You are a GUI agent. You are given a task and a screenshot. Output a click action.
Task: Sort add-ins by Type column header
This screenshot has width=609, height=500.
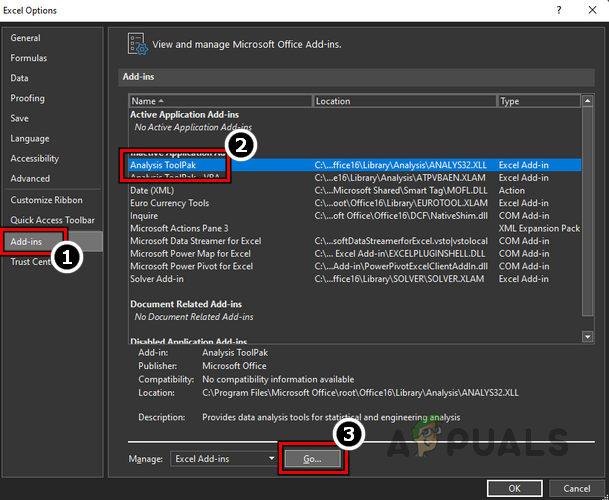click(539, 101)
